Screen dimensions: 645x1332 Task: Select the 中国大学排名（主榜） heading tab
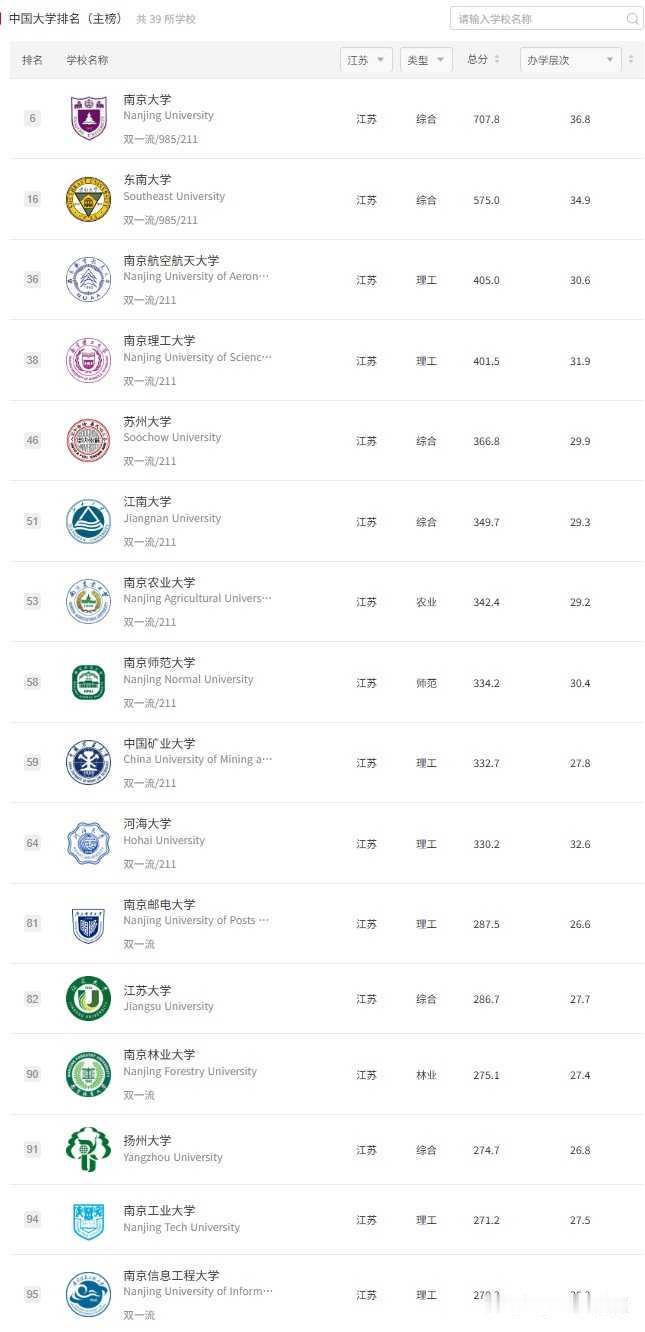coord(65,18)
